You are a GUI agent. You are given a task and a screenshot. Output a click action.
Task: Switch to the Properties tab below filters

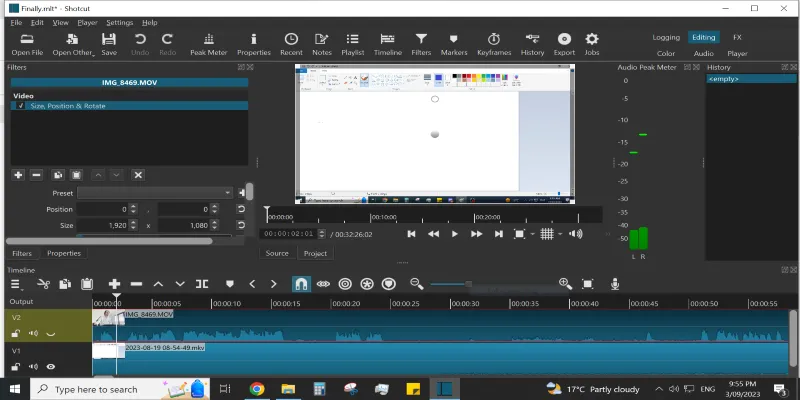[x=64, y=253]
